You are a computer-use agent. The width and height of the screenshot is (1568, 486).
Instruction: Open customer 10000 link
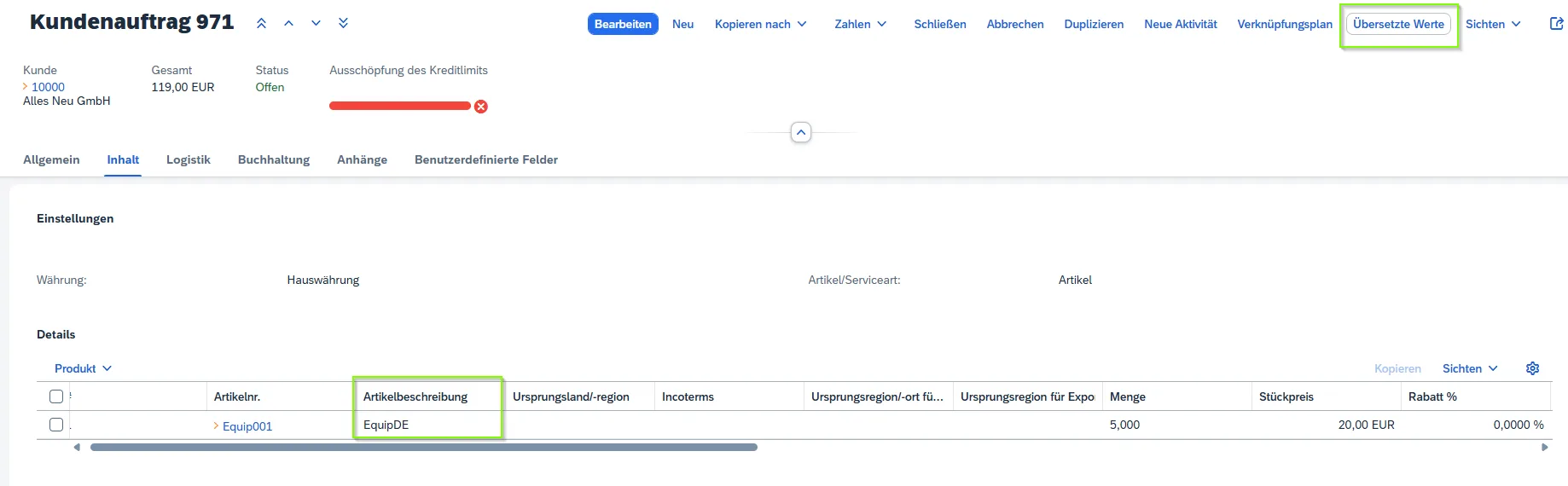(48, 87)
